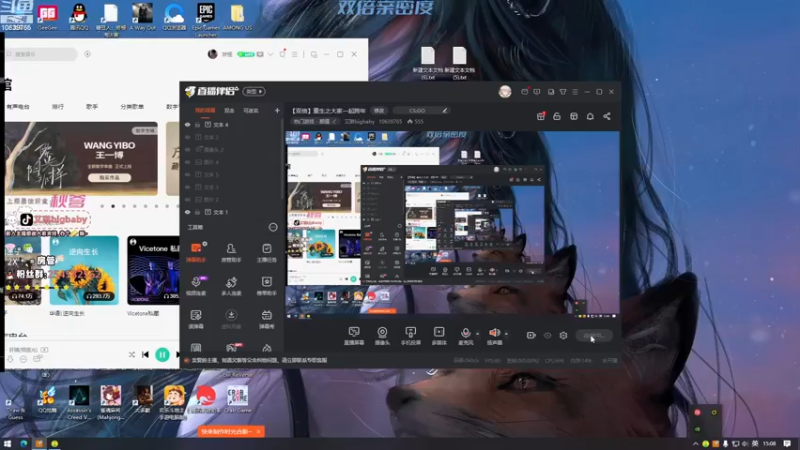Pause playback in music player
The height and width of the screenshot is (450, 800).
tap(162, 354)
